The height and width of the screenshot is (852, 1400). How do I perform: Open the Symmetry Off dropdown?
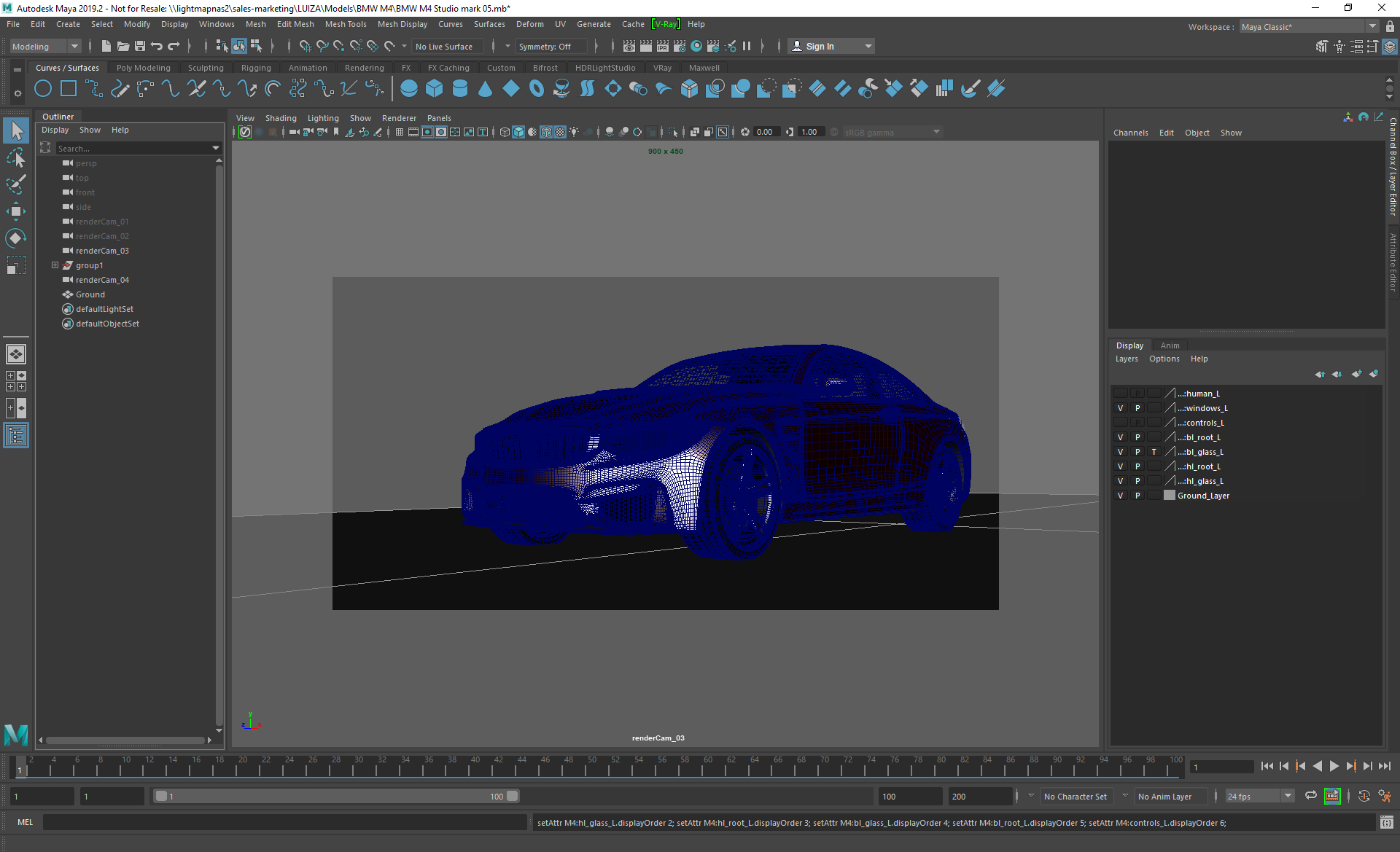(551, 46)
